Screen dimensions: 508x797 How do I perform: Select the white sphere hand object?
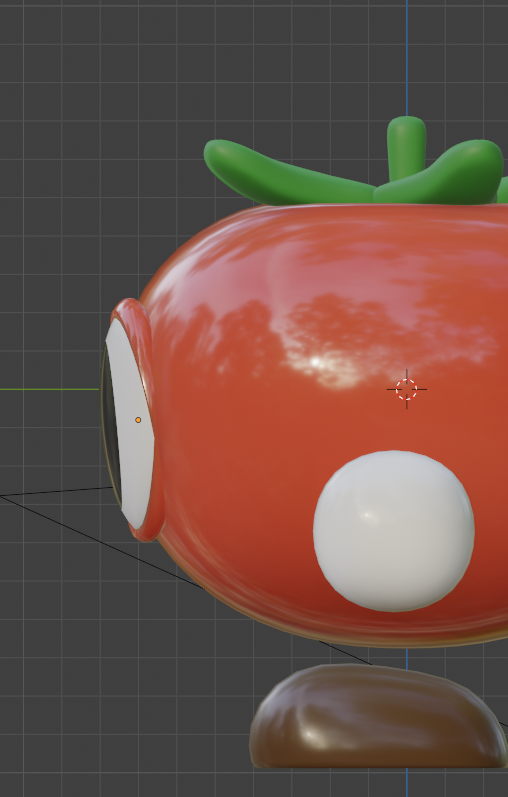[394, 531]
